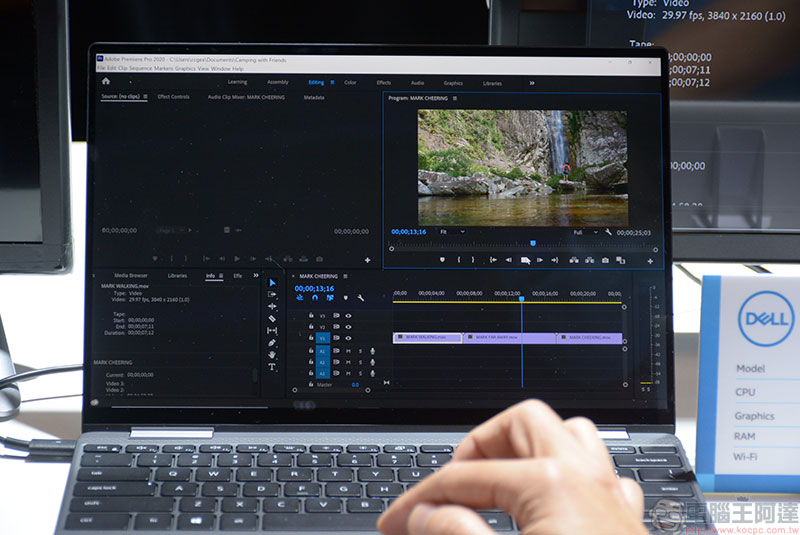Hide track V3 with its eye icon
This screenshot has width=800, height=535.
[x=348, y=316]
